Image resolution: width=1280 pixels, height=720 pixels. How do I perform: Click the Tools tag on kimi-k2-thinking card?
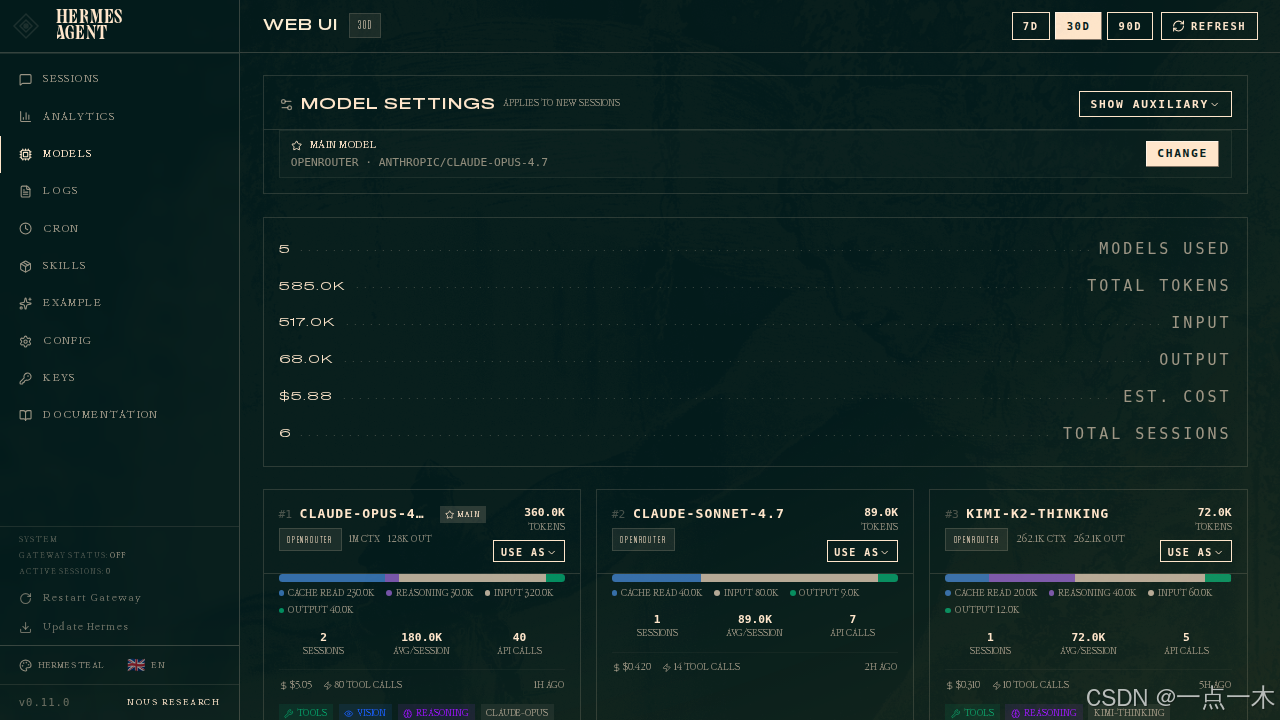point(972,713)
